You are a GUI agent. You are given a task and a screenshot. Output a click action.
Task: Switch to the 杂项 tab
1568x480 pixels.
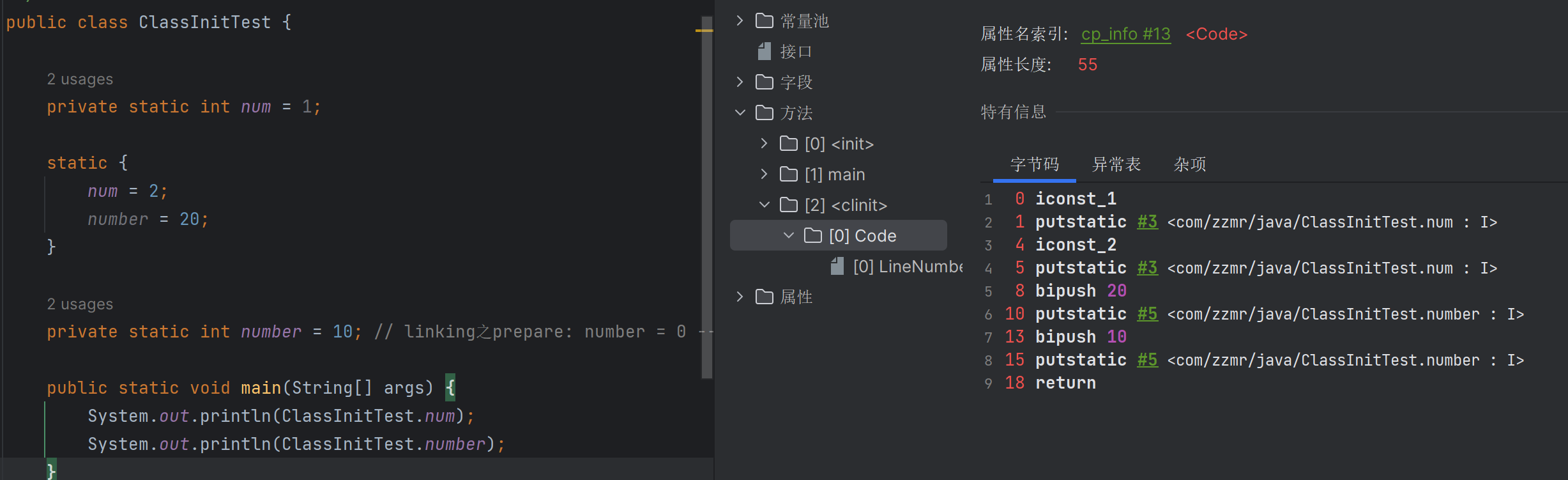[1189, 165]
